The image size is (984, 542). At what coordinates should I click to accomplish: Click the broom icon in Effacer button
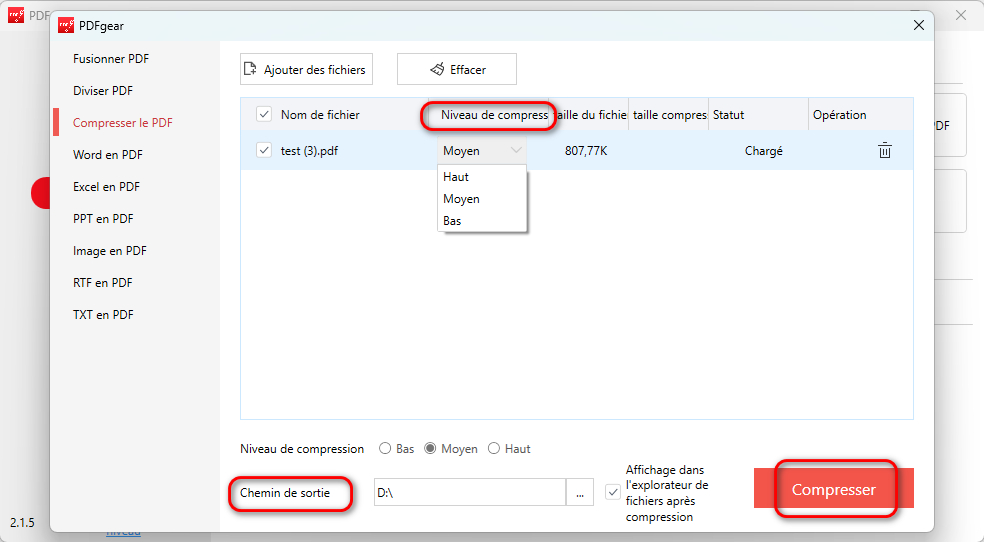coord(437,69)
